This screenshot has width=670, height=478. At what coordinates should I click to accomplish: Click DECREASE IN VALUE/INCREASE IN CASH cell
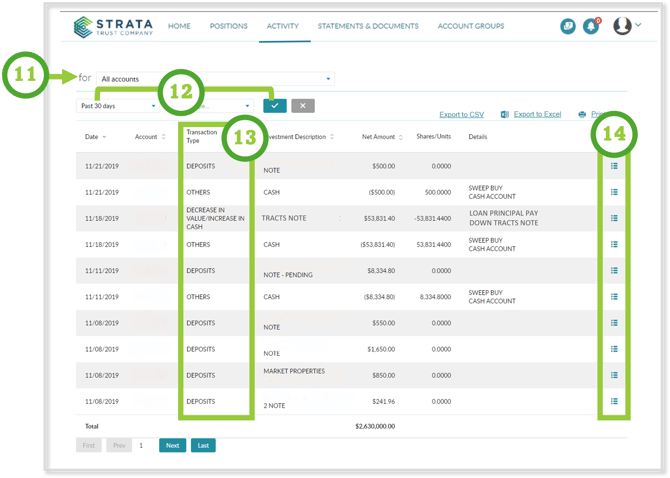tap(215, 218)
